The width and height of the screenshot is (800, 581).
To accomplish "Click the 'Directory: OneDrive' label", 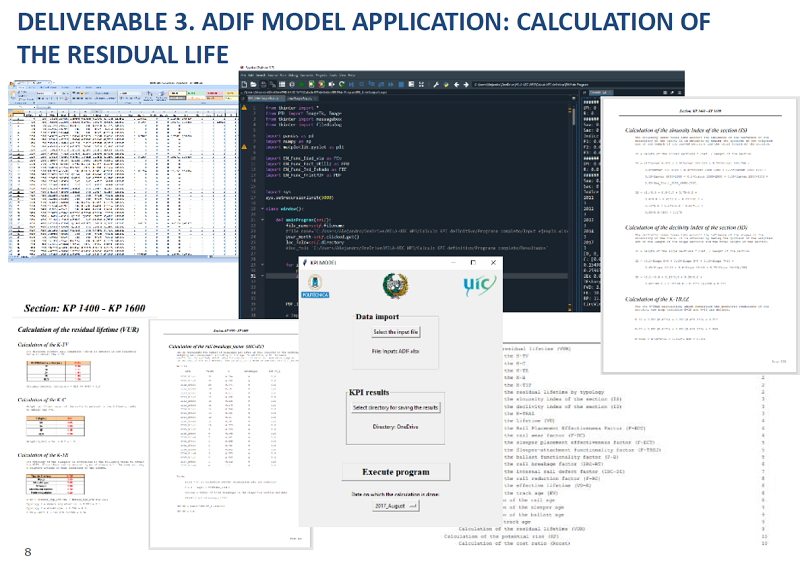I will [x=395, y=426].
